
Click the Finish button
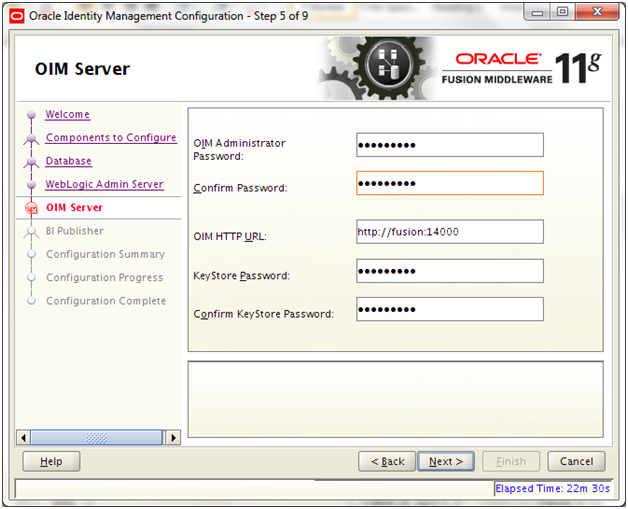[x=511, y=462]
